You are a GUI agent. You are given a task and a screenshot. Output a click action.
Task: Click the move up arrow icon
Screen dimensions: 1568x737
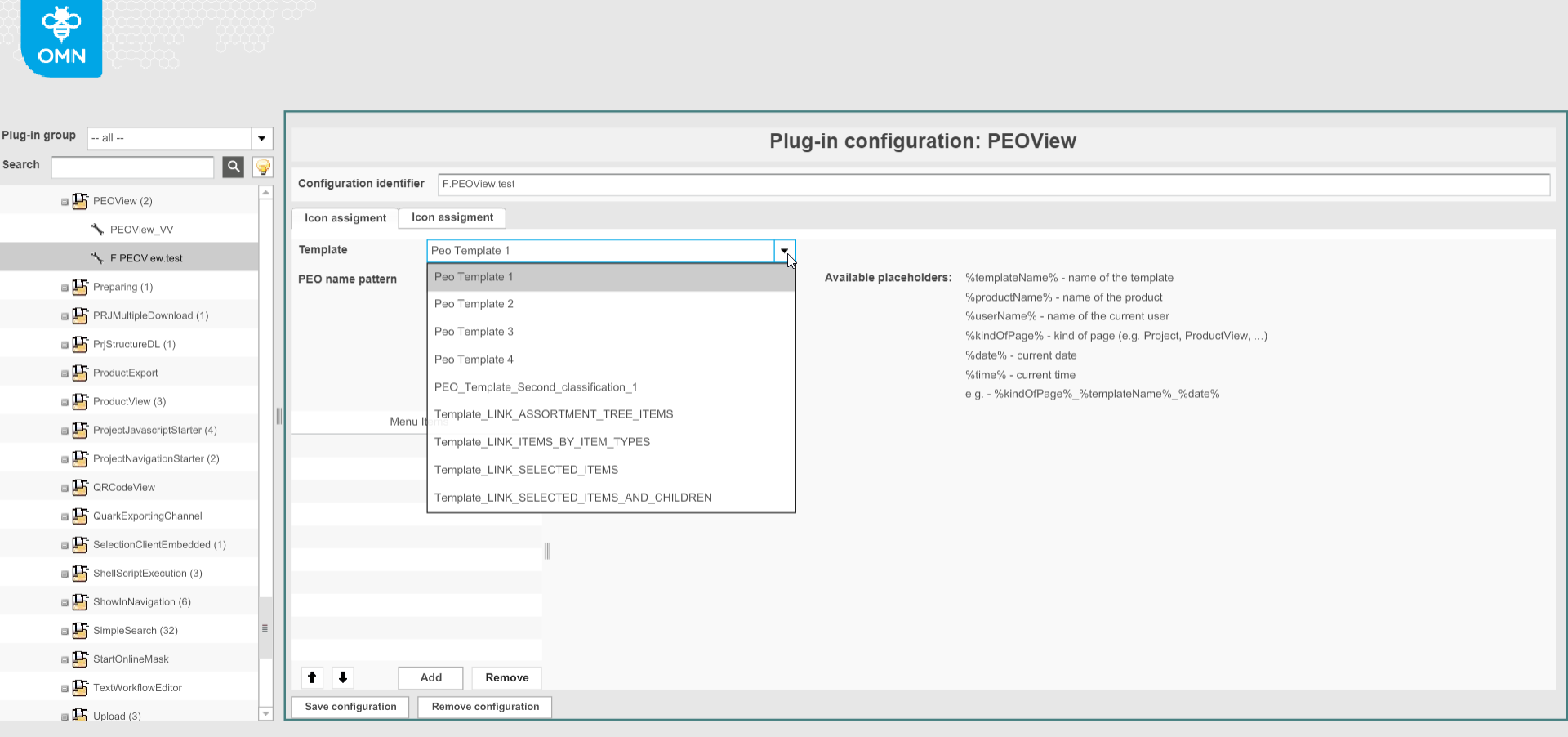[x=312, y=677]
